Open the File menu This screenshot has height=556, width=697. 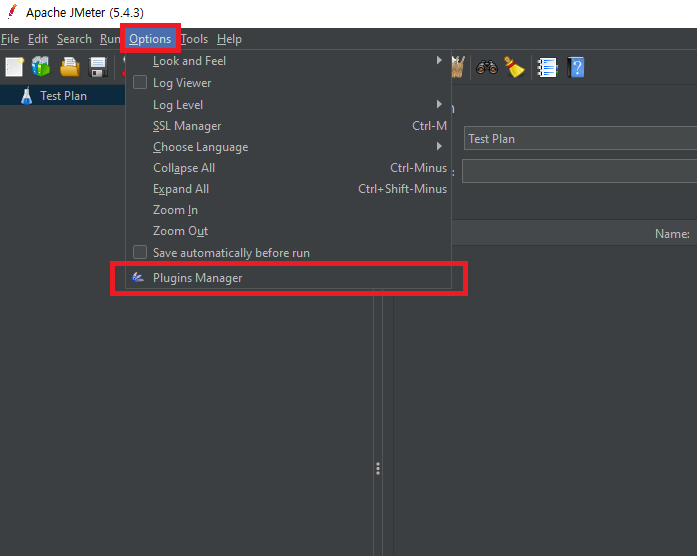pos(10,39)
